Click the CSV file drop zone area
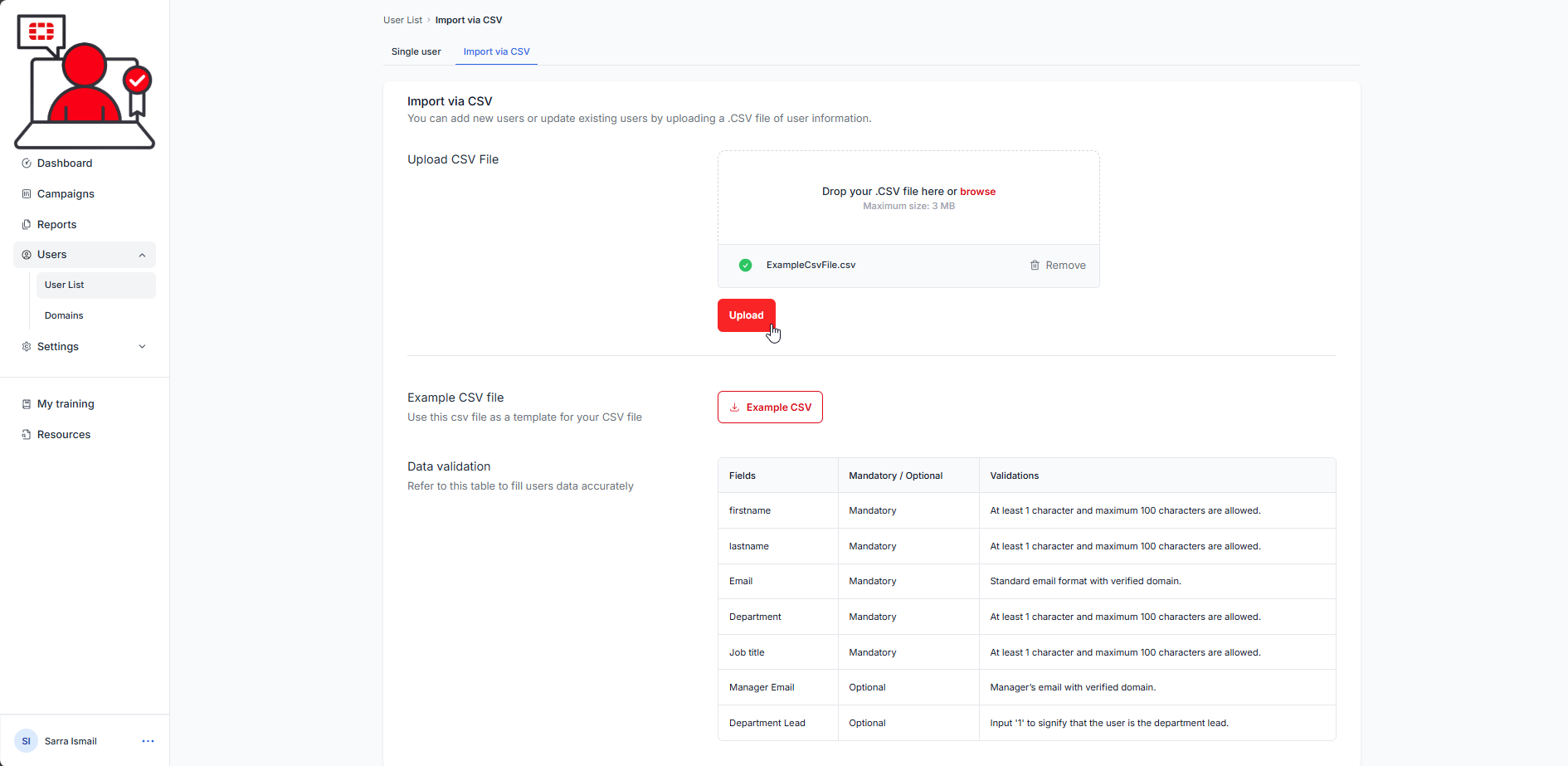The image size is (1568, 766). (908, 198)
